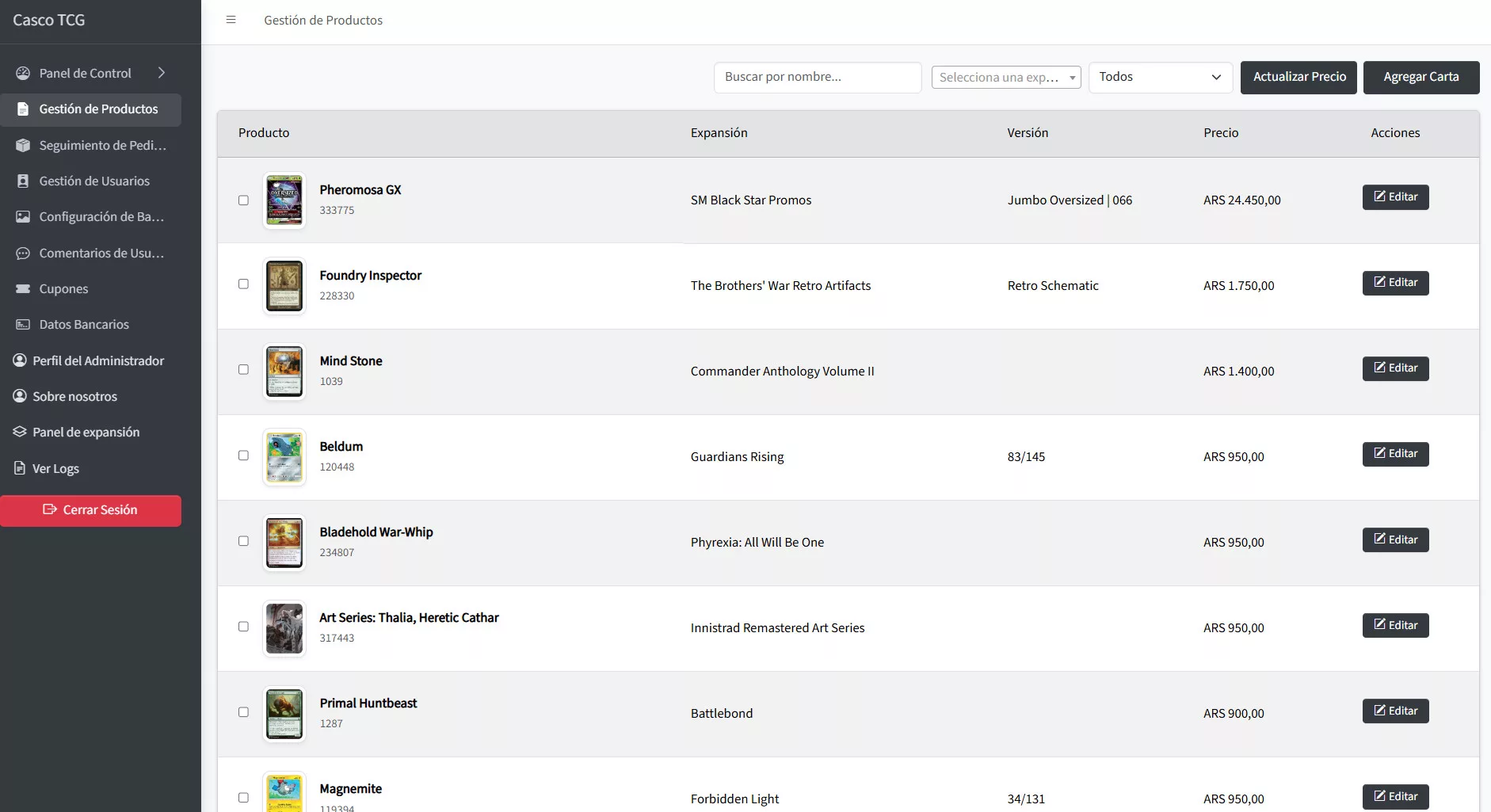Image resolution: width=1491 pixels, height=812 pixels.
Task: Click the Configuración de Banners image icon
Action: coord(23,216)
